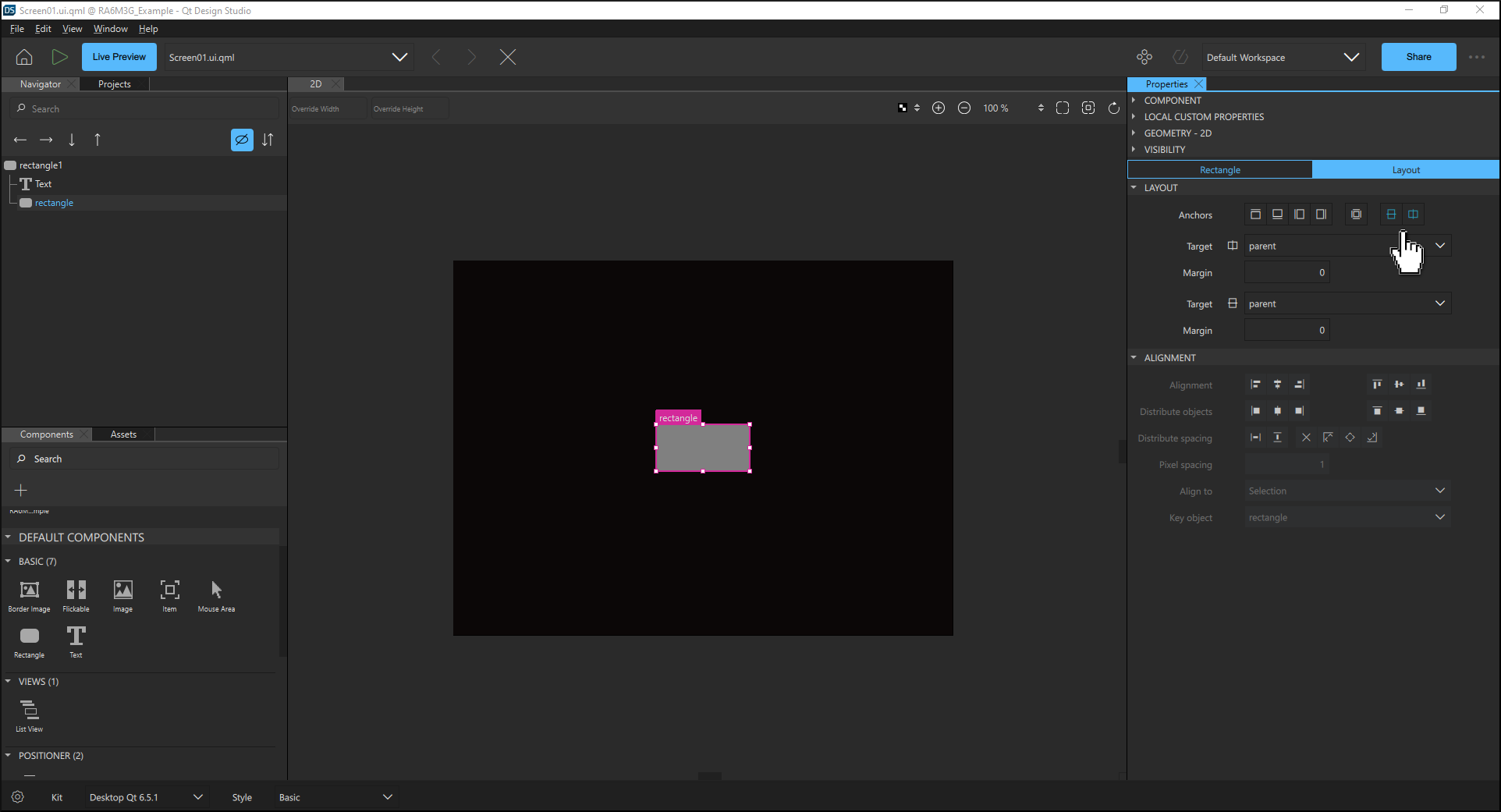Toggle show only visible components filter

pyautogui.click(x=242, y=140)
